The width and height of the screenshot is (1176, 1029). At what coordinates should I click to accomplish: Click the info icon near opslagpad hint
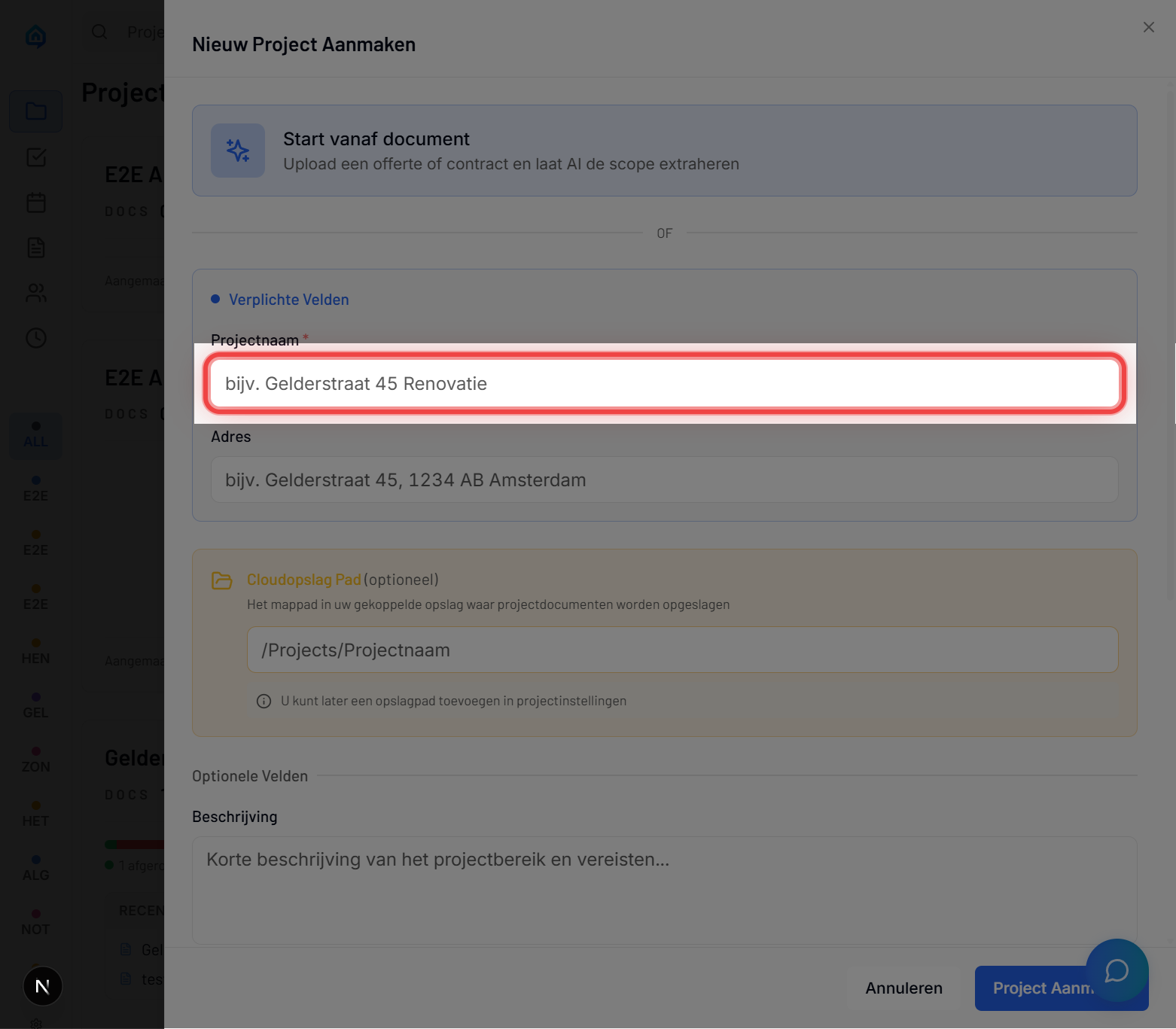[x=264, y=701]
